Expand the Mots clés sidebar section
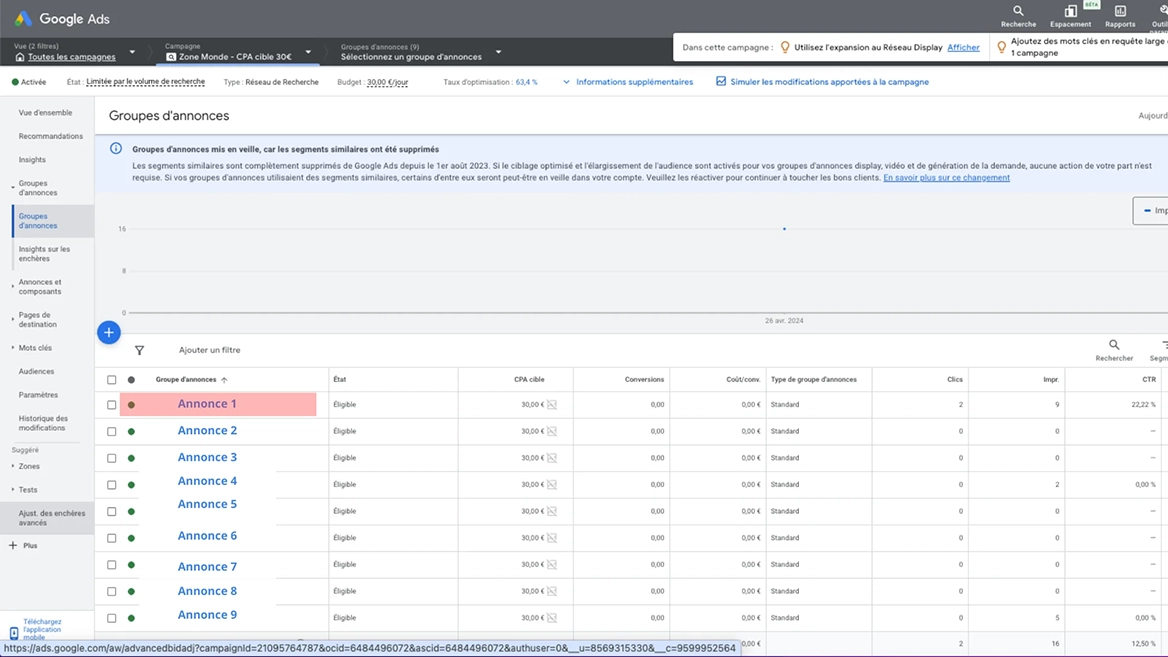 click(x=13, y=348)
